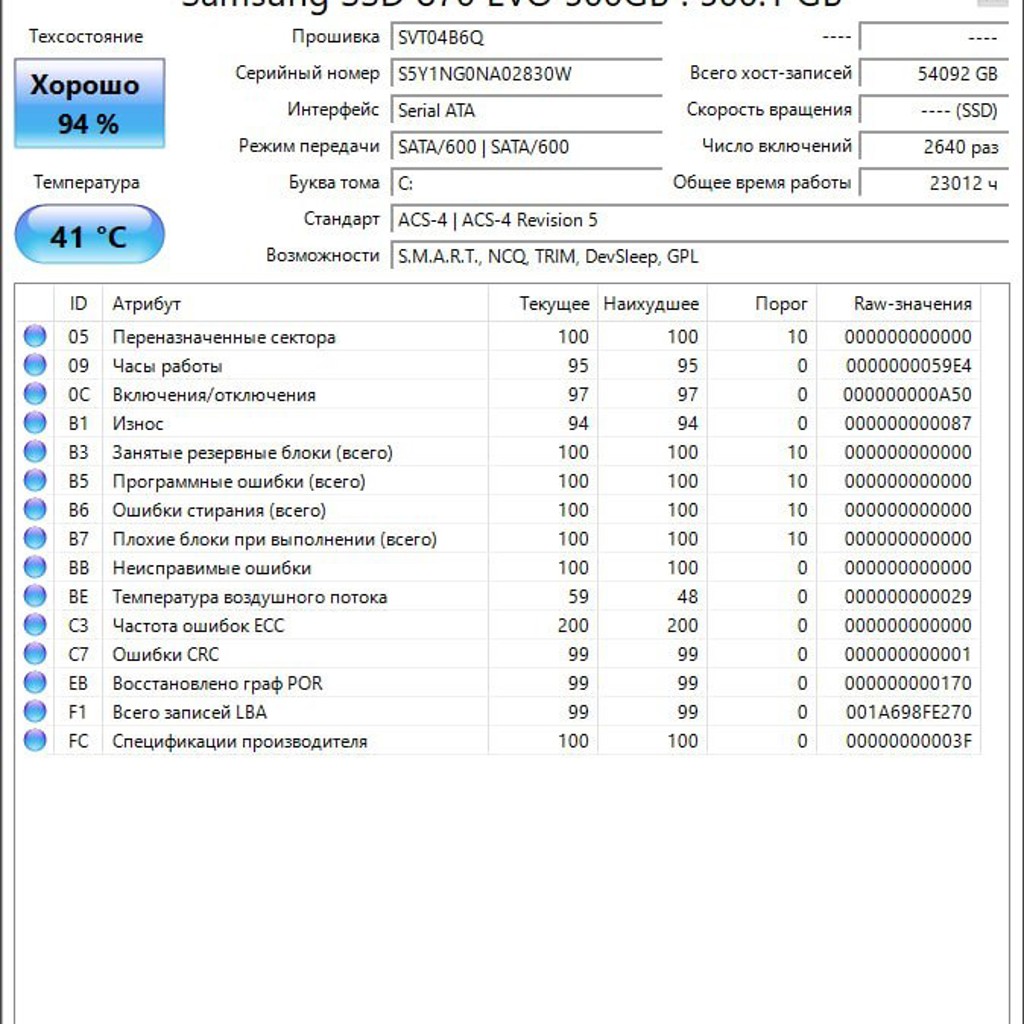Select Плохие блоки при выполнении (всего) text
1024x1024 pixels.
pos(274,539)
